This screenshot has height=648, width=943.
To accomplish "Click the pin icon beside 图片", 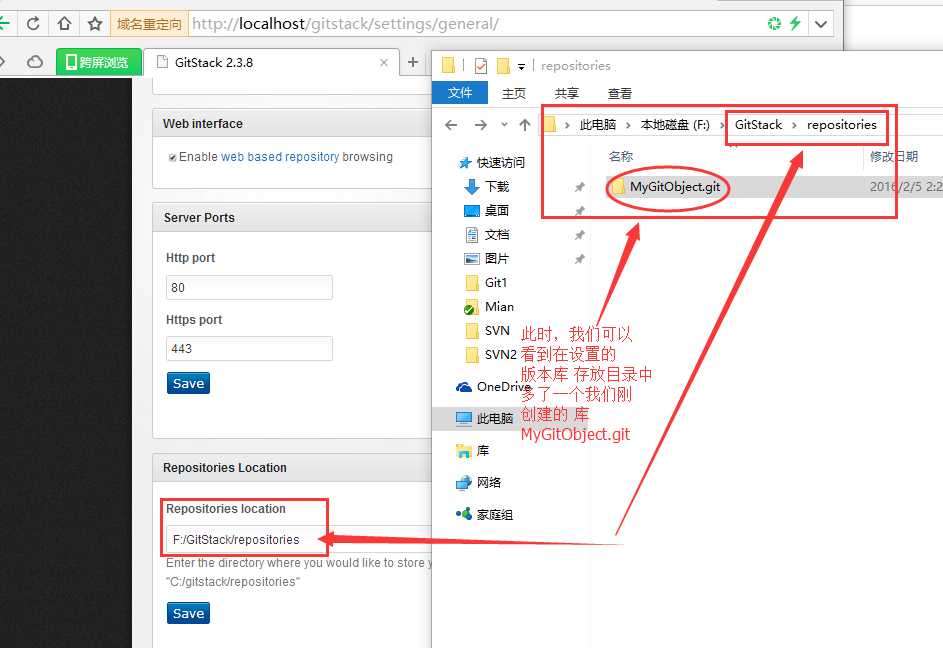I will (580, 259).
